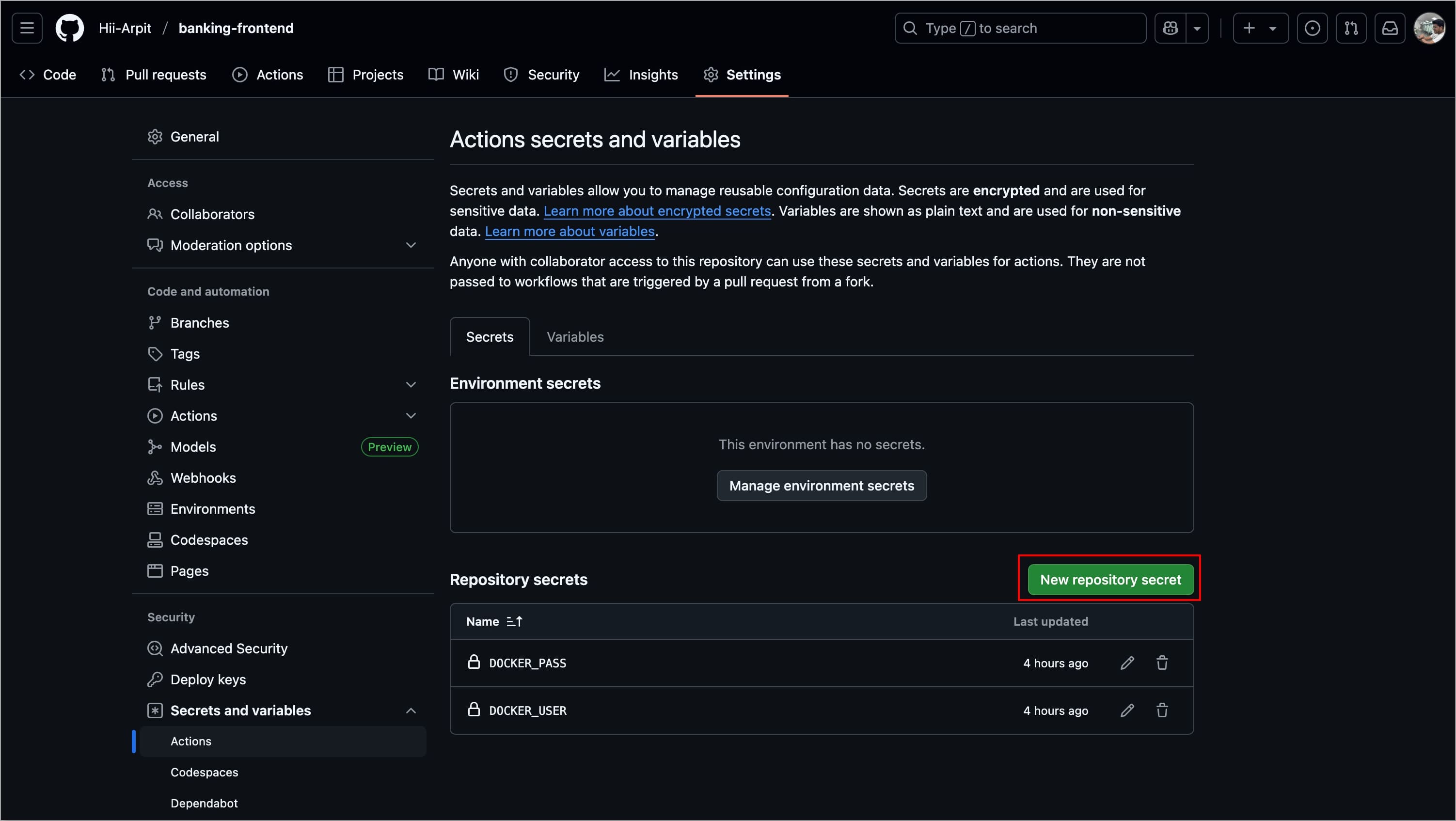Click New repository secret button
The height and width of the screenshot is (821, 1456).
click(1110, 580)
